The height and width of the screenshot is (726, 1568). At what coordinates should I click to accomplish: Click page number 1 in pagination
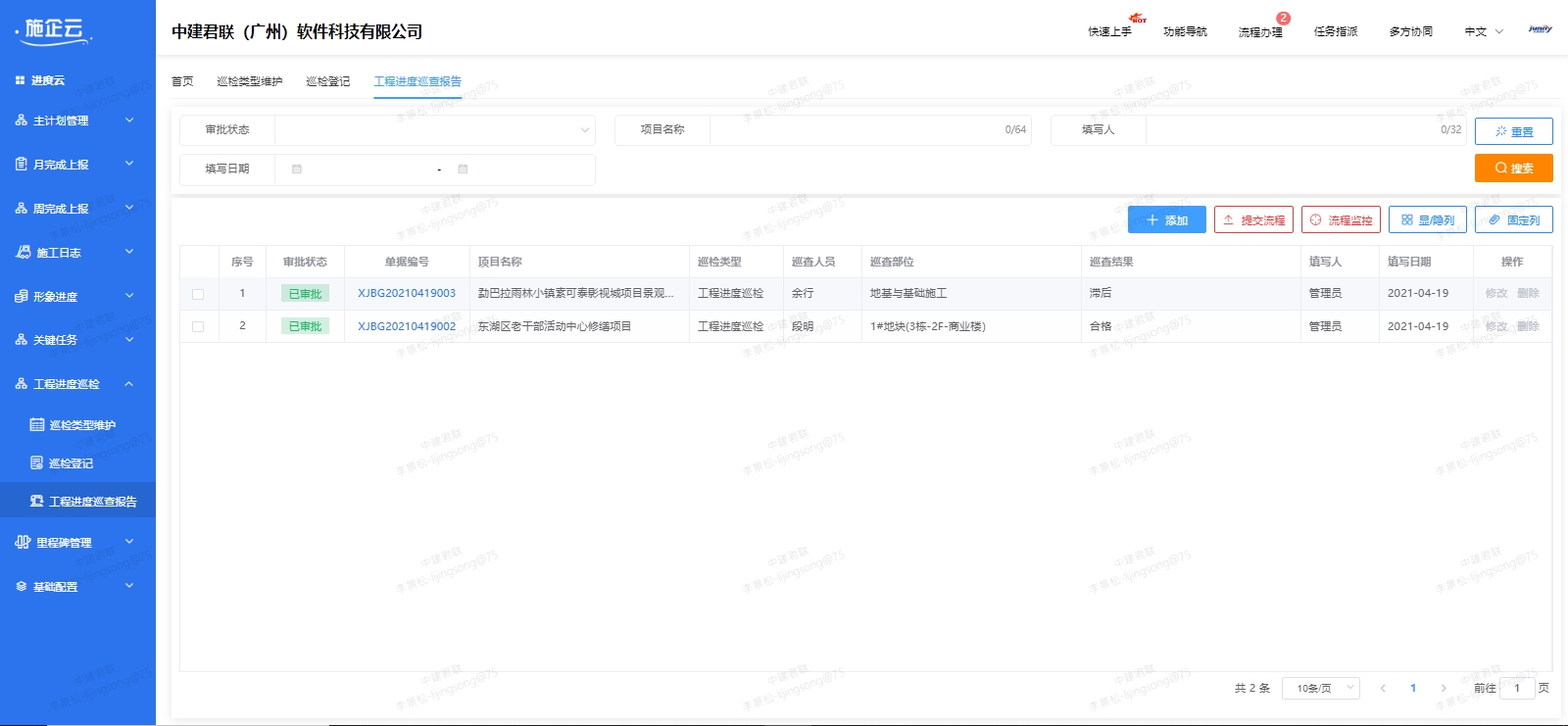click(1413, 688)
